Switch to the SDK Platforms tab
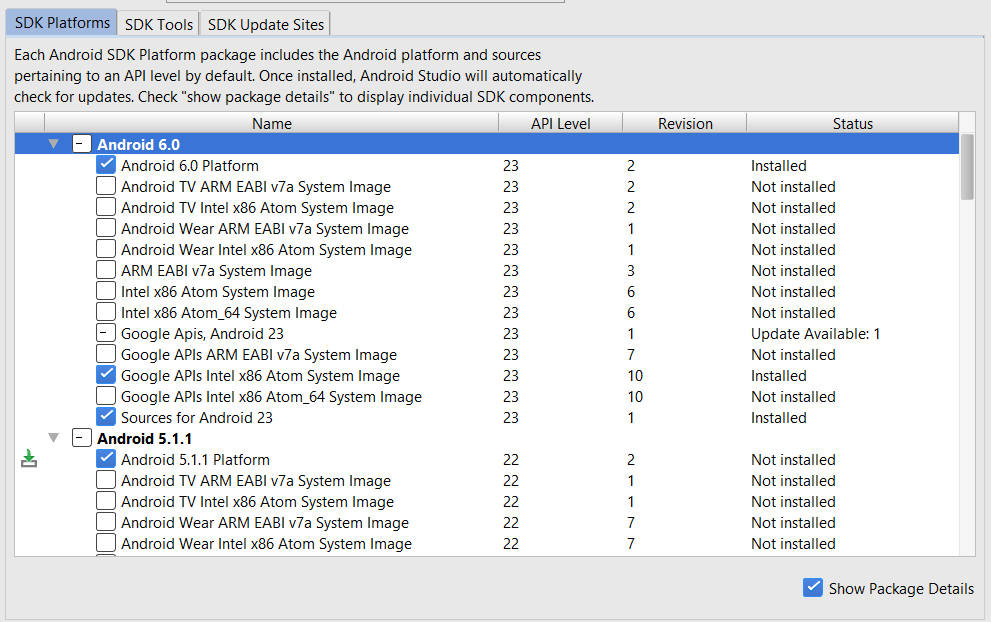 click(x=62, y=23)
